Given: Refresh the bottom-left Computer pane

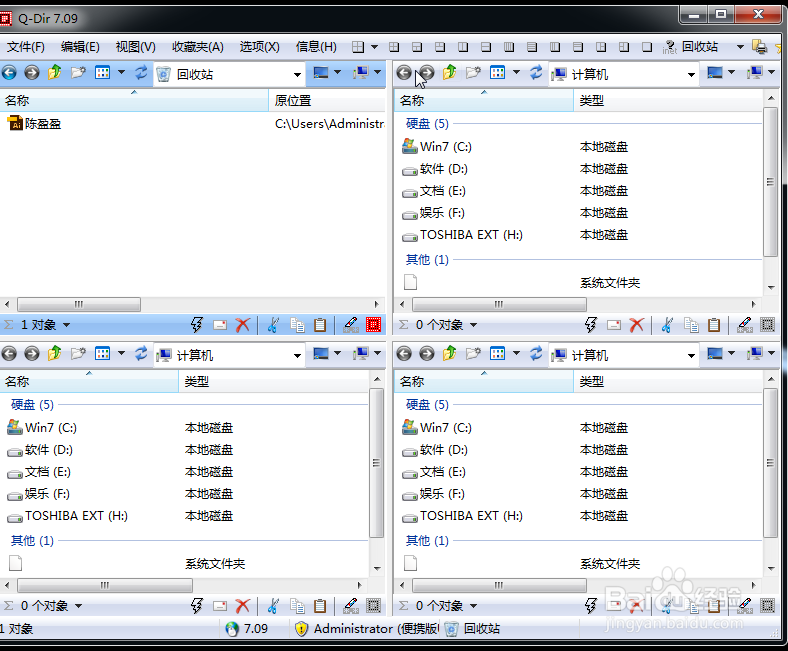Looking at the screenshot, I should pyautogui.click(x=141, y=354).
